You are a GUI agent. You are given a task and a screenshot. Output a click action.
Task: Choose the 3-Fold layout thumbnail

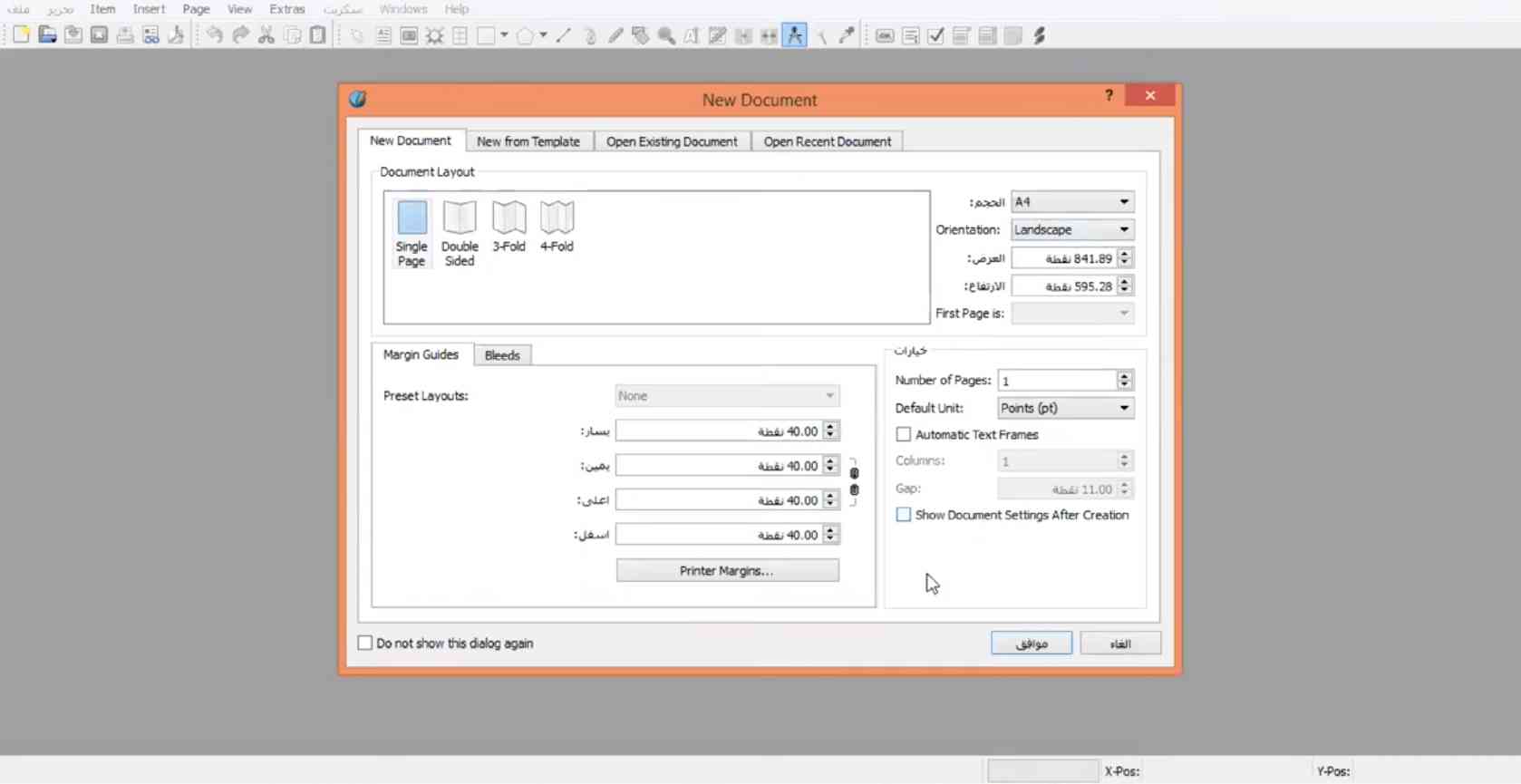tap(509, 227)
